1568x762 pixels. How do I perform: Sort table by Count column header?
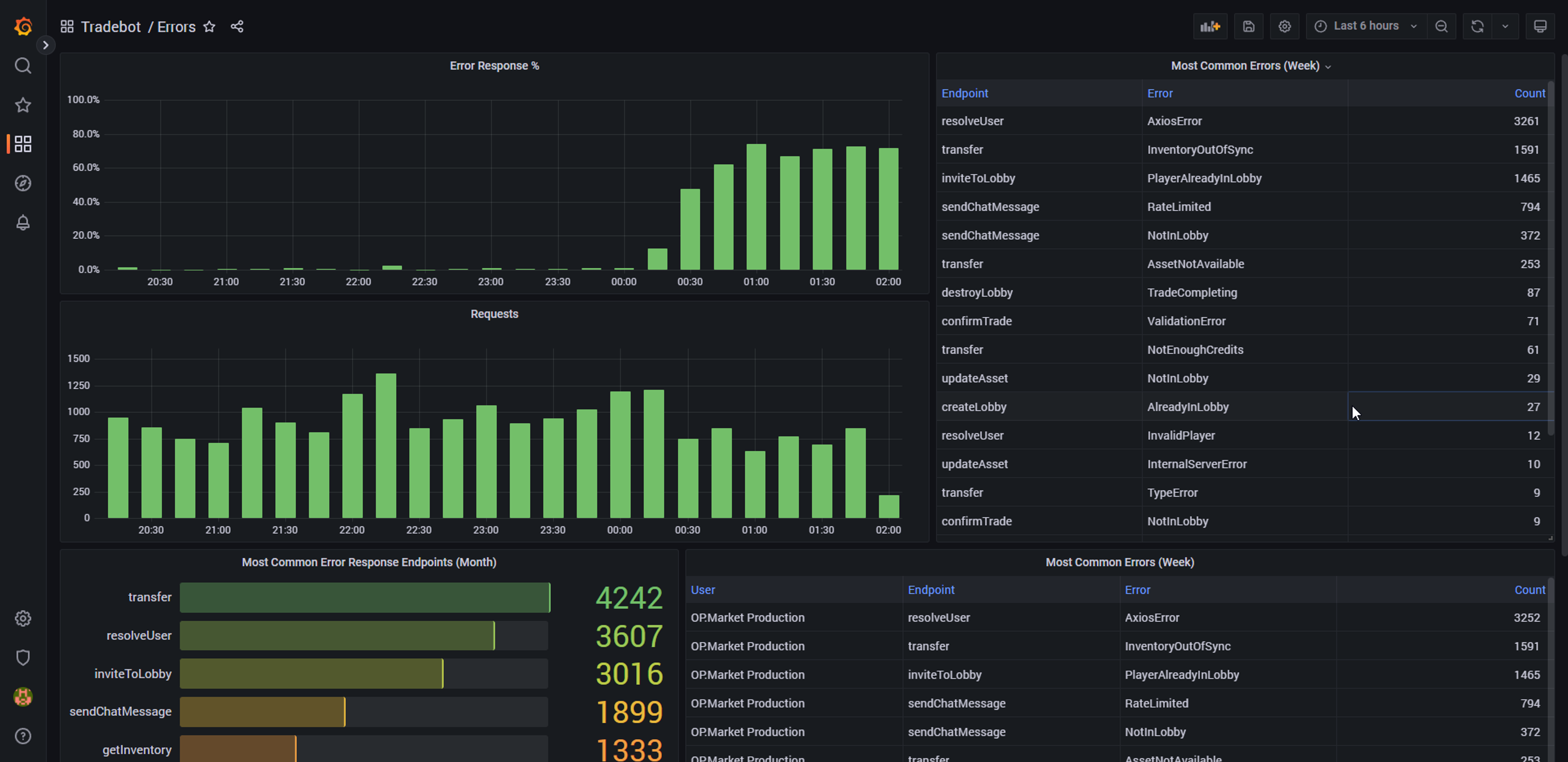(x=1529, y=93)
